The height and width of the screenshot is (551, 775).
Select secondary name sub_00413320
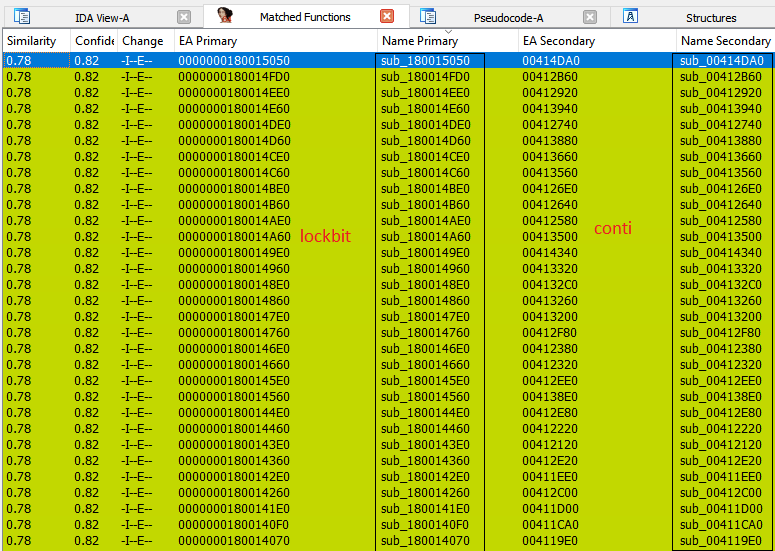[x=721, y=269]
